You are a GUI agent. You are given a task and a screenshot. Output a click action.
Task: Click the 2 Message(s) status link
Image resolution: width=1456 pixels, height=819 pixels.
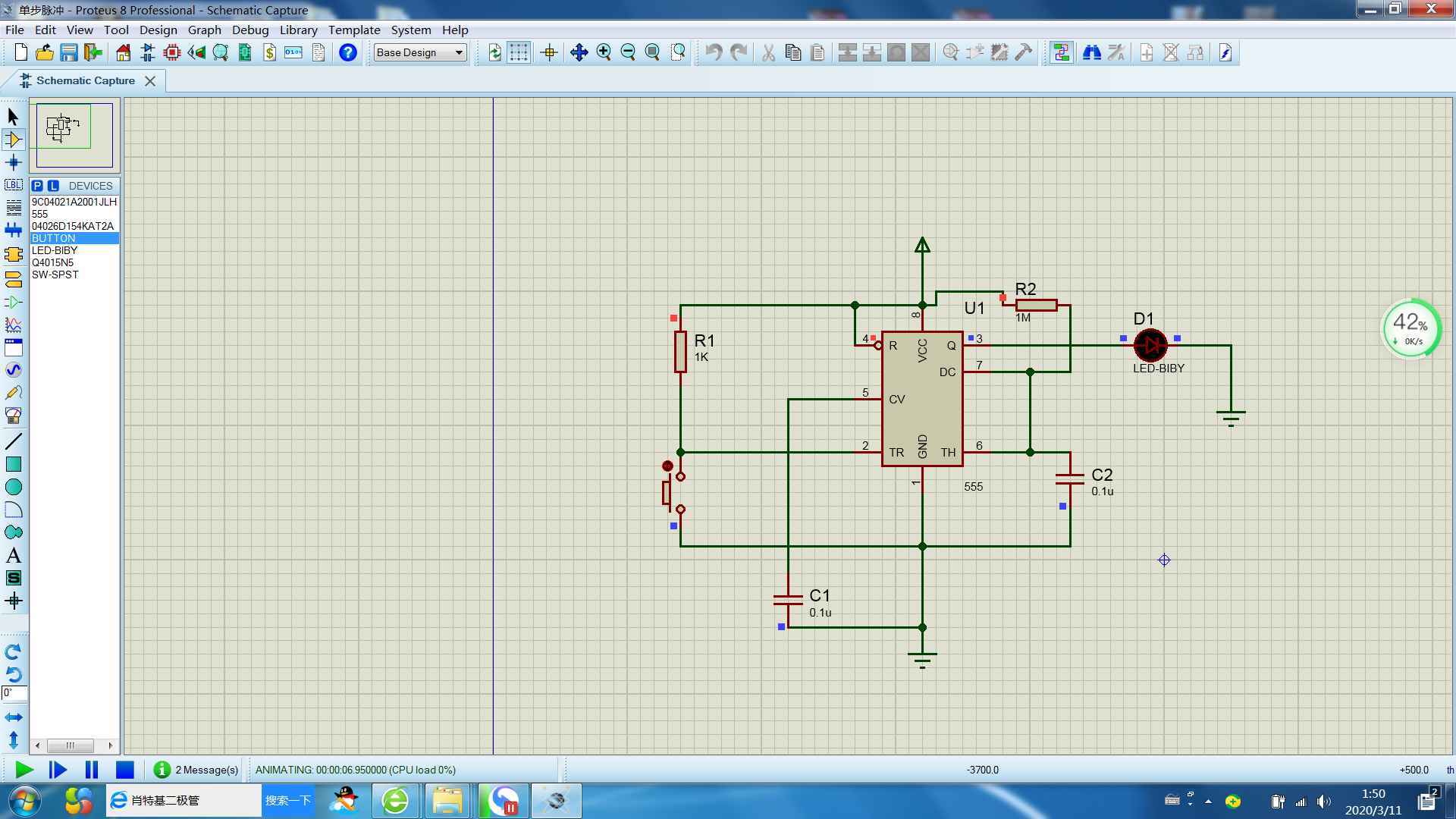[206, 770]
